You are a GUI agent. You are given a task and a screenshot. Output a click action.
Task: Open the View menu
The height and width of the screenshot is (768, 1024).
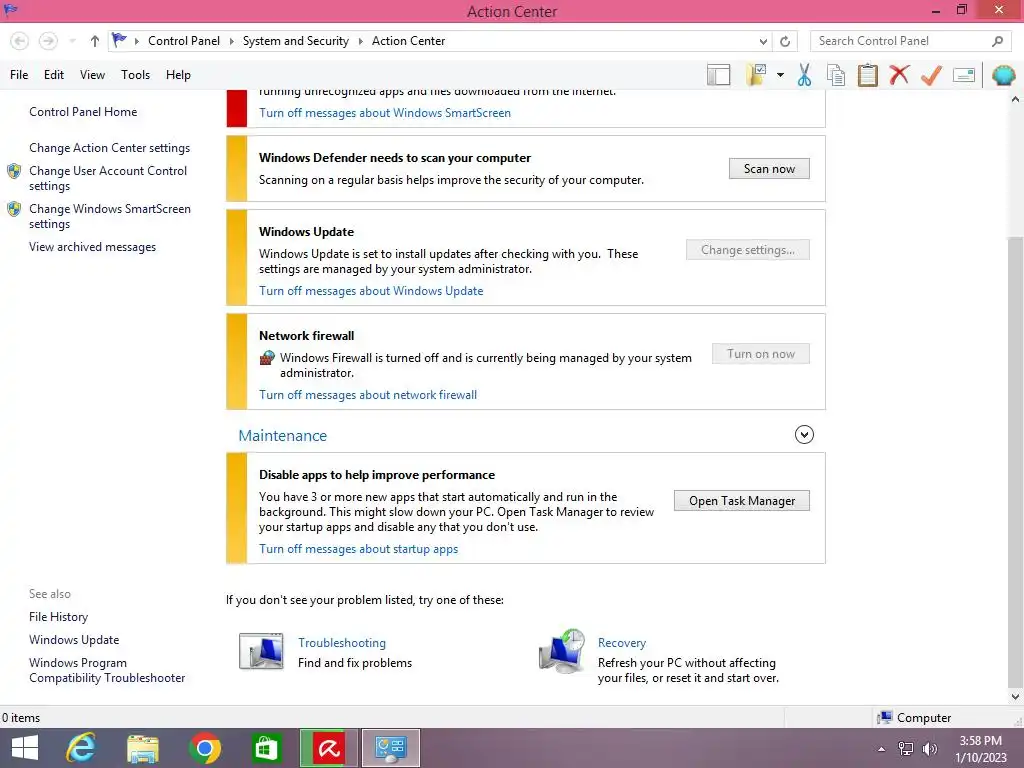click(92, 75)
